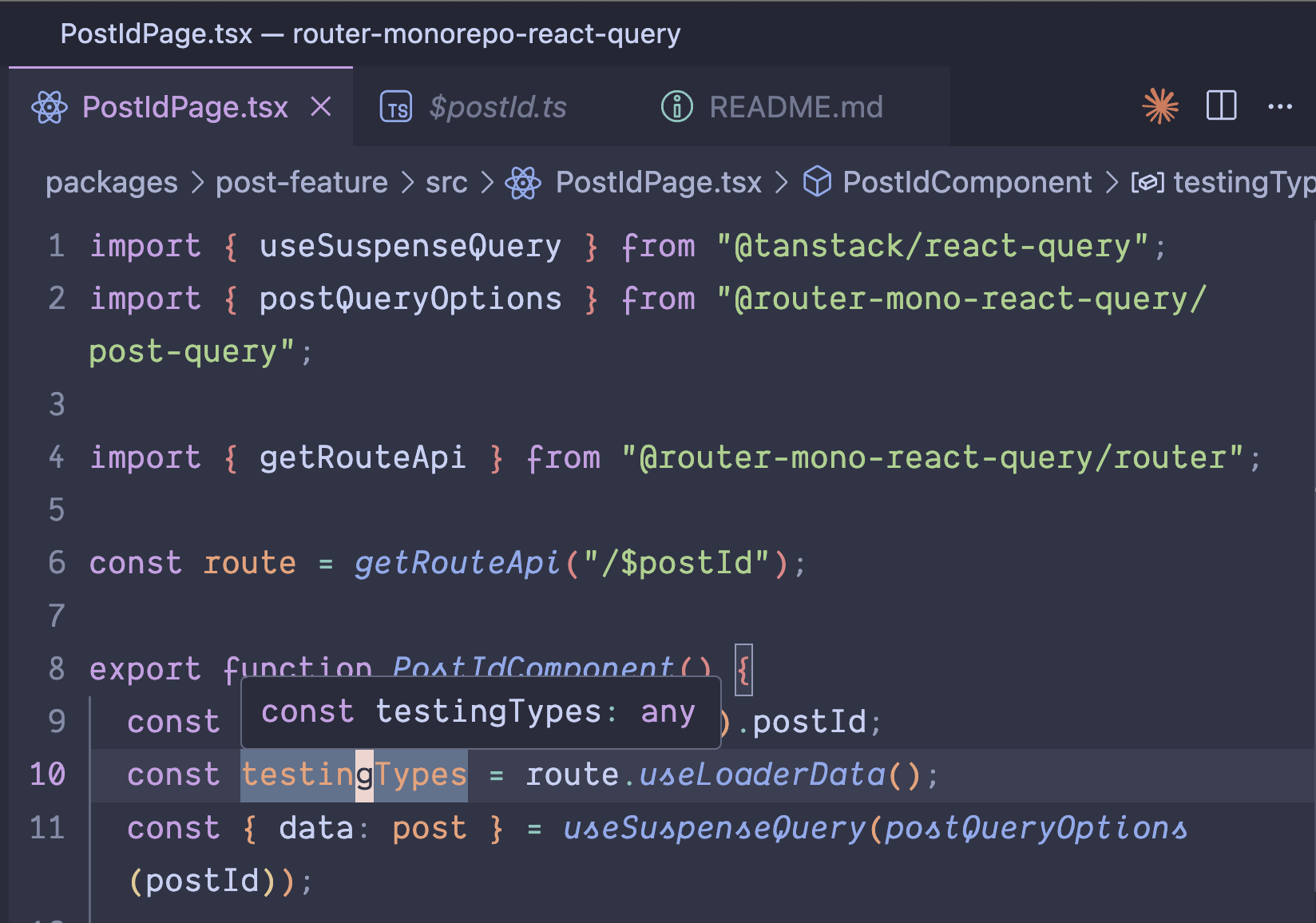The height and width of the screenshot is (923, 1316).
Task: Click the info icon on the README.md tab
Action: click(676, 107)
